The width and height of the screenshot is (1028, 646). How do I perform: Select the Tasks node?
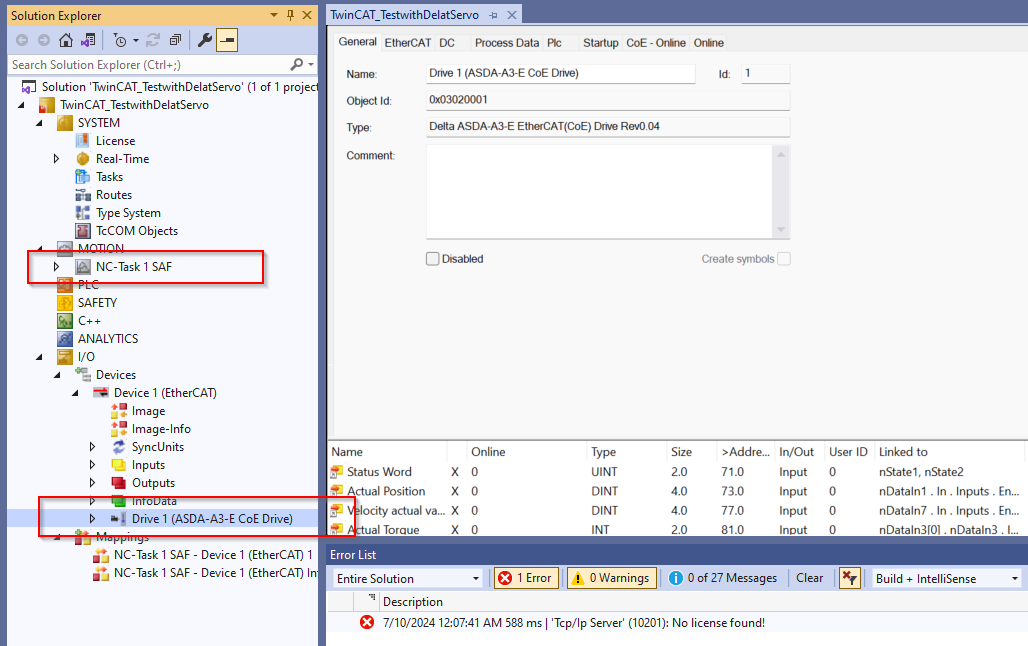pos(109,177)
